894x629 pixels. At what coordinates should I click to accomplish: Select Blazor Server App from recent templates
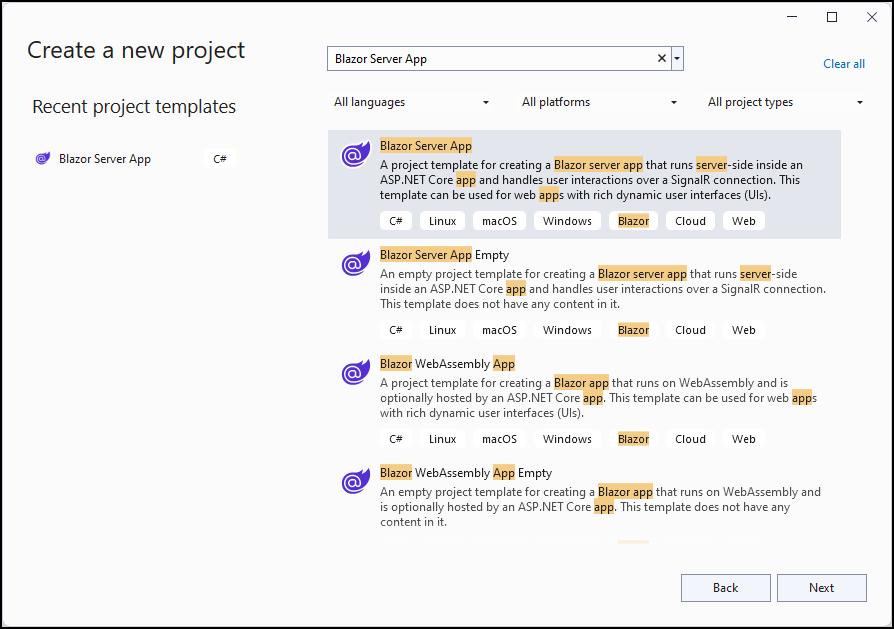pos(105,158)
